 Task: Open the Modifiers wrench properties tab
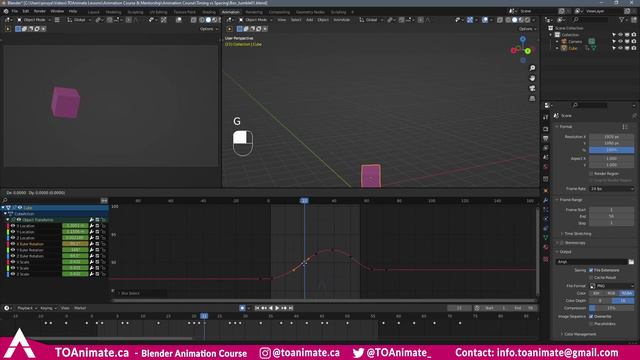(546, 200)
